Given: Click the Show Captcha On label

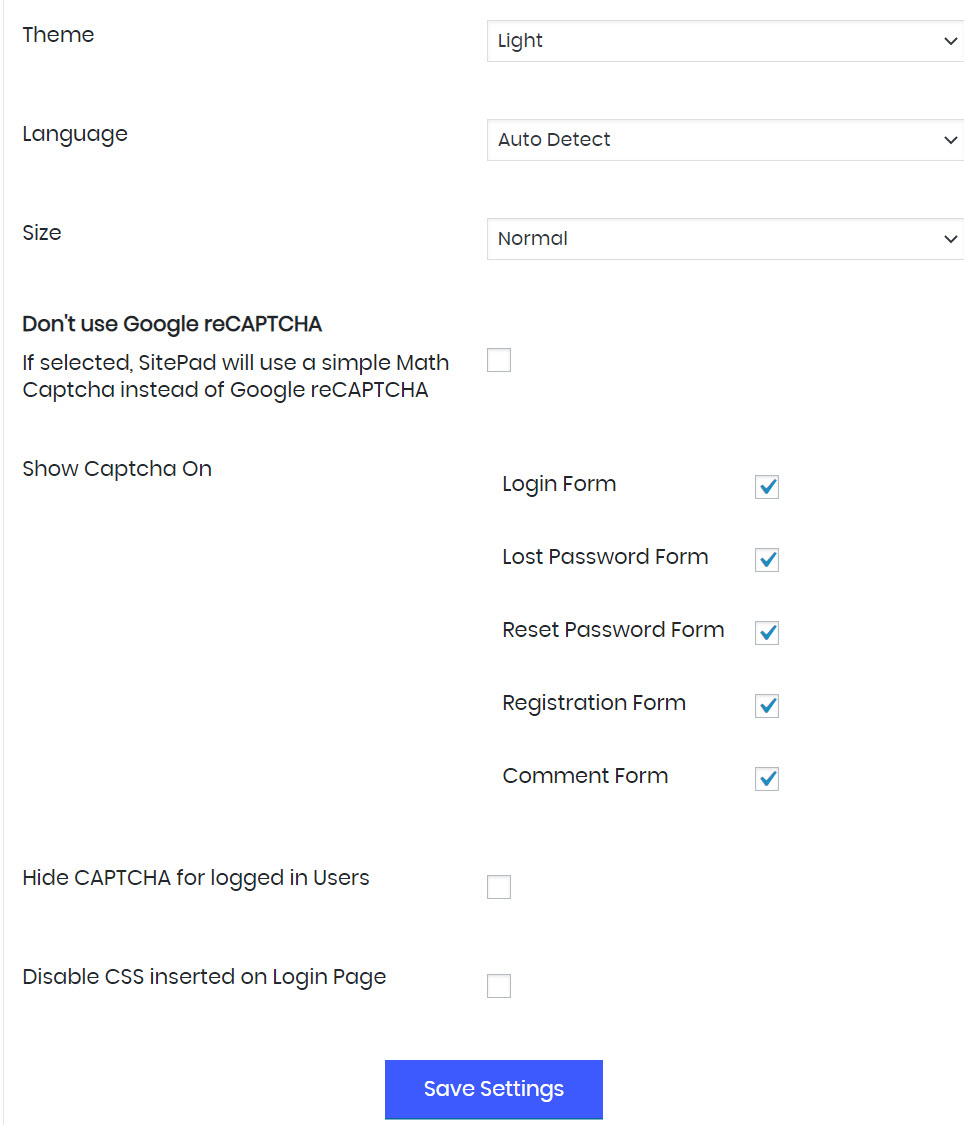Looking at the screenshot, I should click(x=117, y=469).
